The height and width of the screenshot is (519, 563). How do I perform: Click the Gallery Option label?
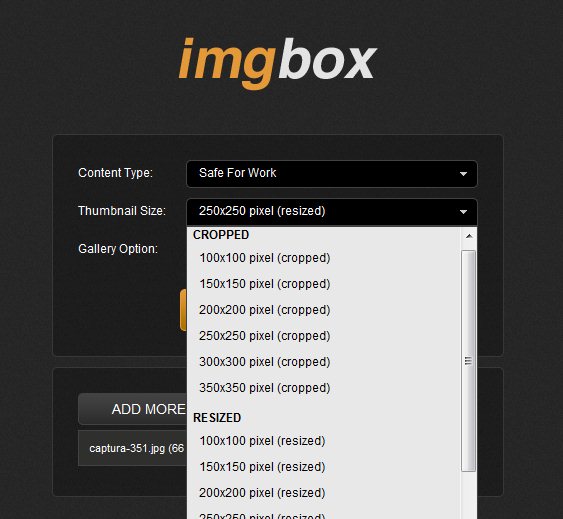(x=118, y=249)
